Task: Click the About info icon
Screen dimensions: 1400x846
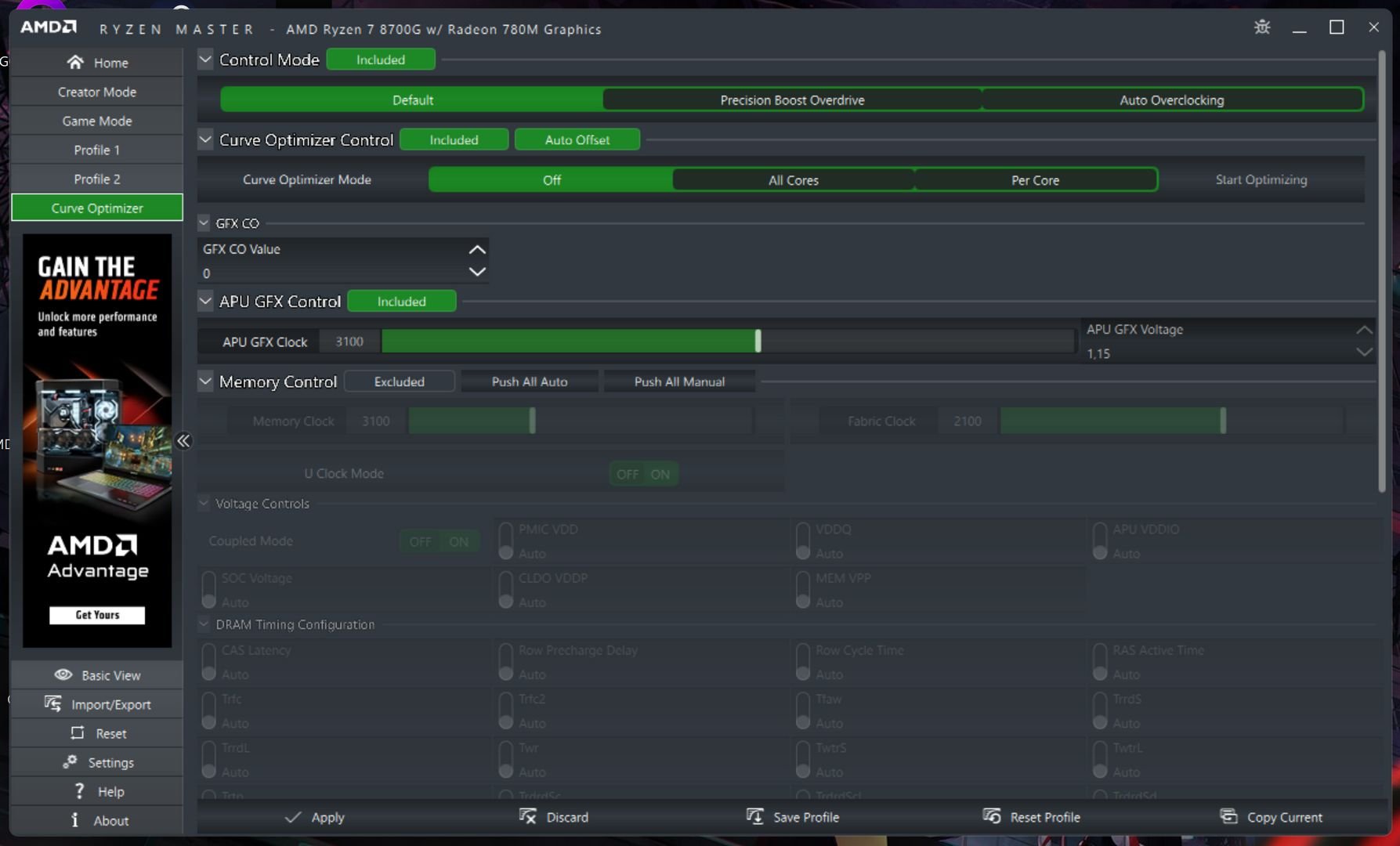Action: (75, 819)
